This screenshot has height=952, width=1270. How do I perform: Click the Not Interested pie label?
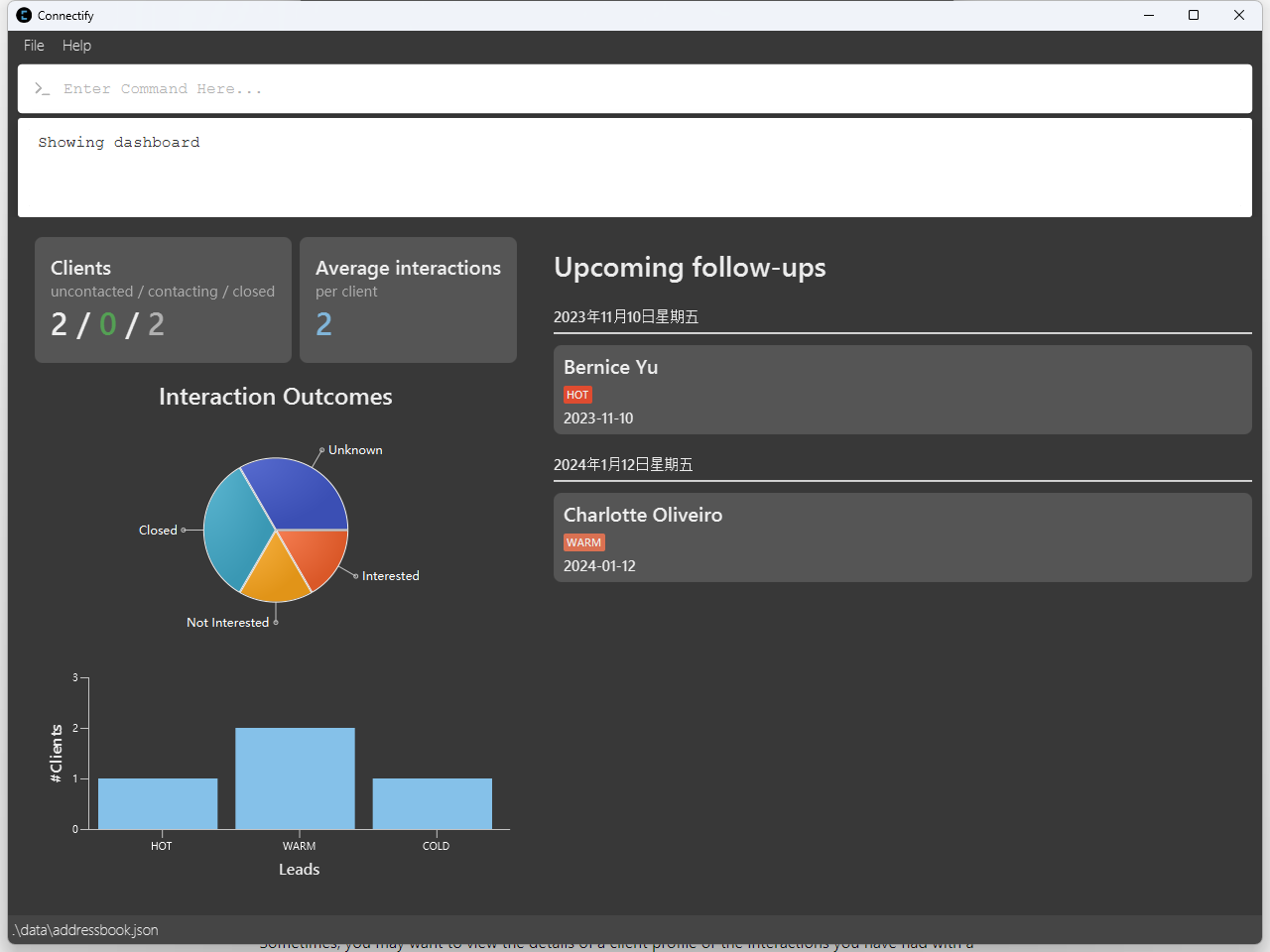click(228, 623)
